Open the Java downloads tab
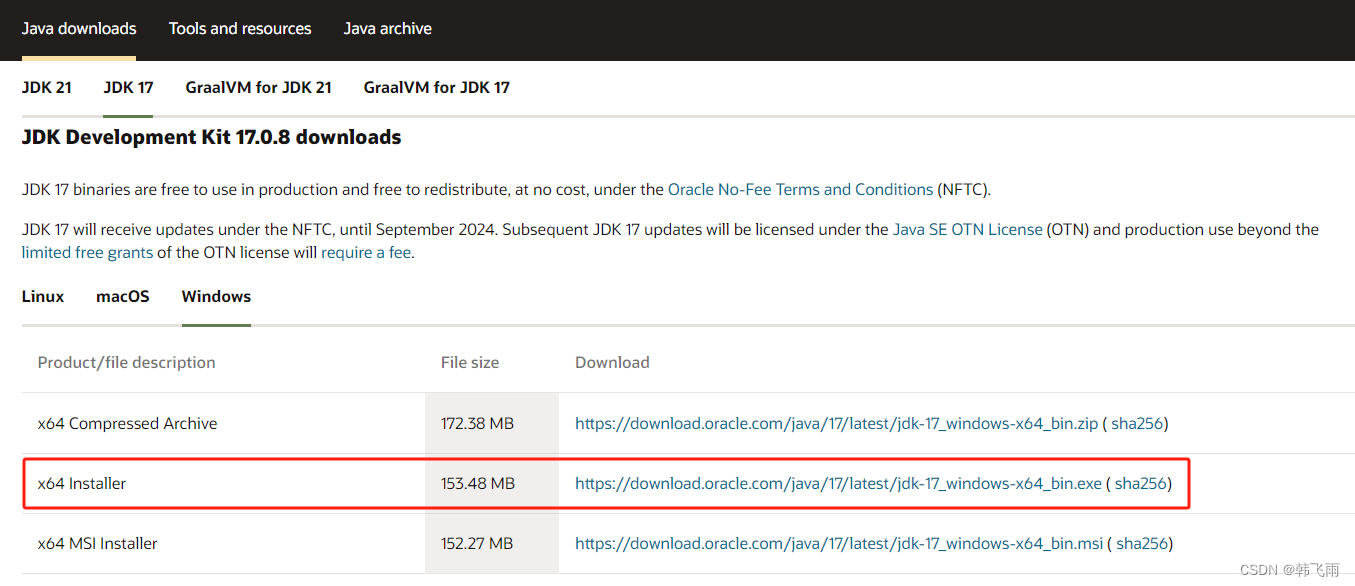 click(79, 29)
